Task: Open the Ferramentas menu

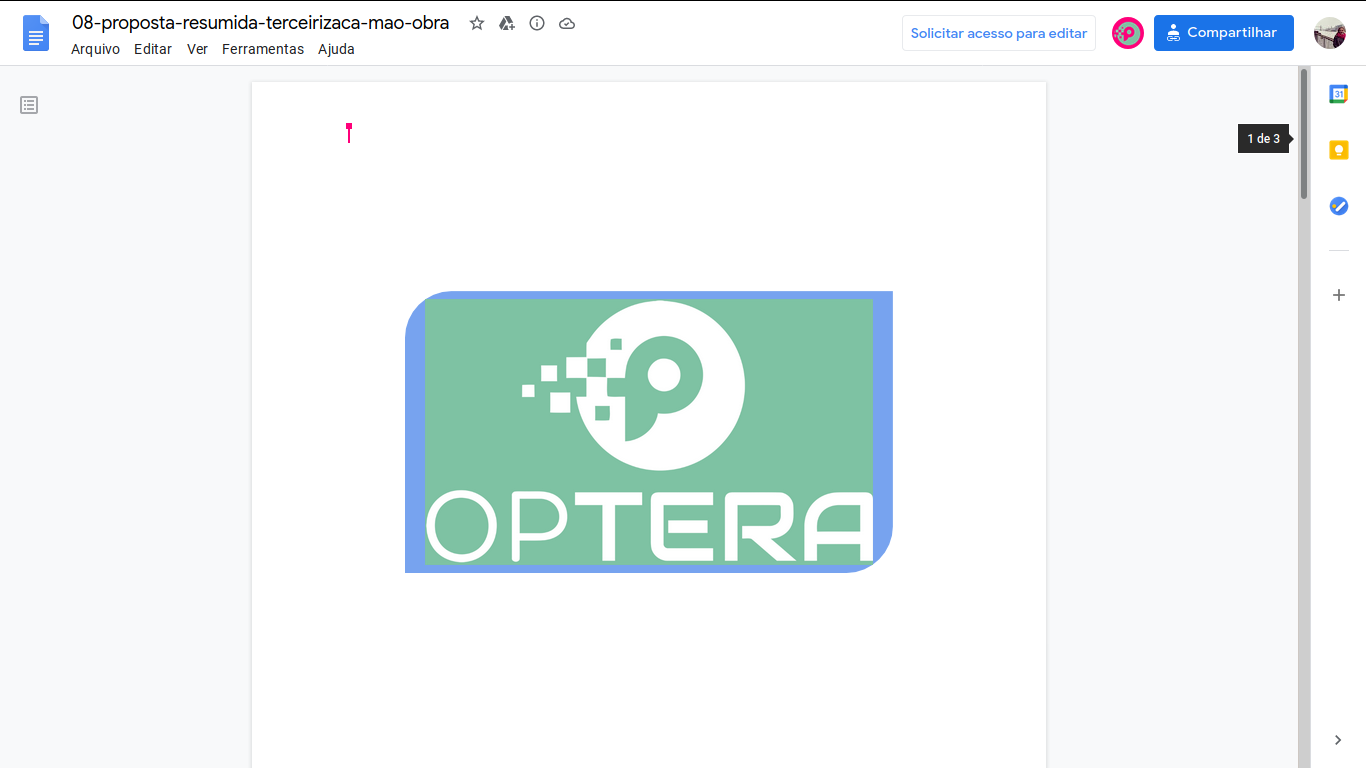Action: coord(263,49)
